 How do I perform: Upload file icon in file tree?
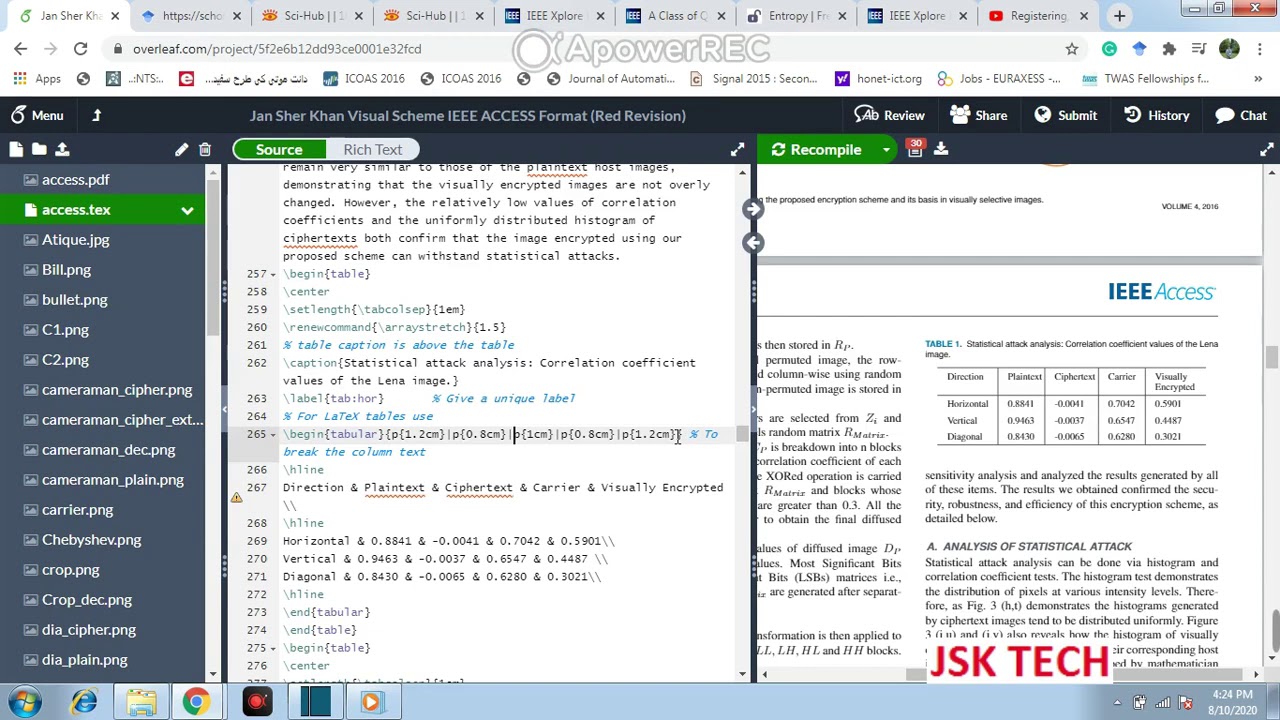(62, 149)
